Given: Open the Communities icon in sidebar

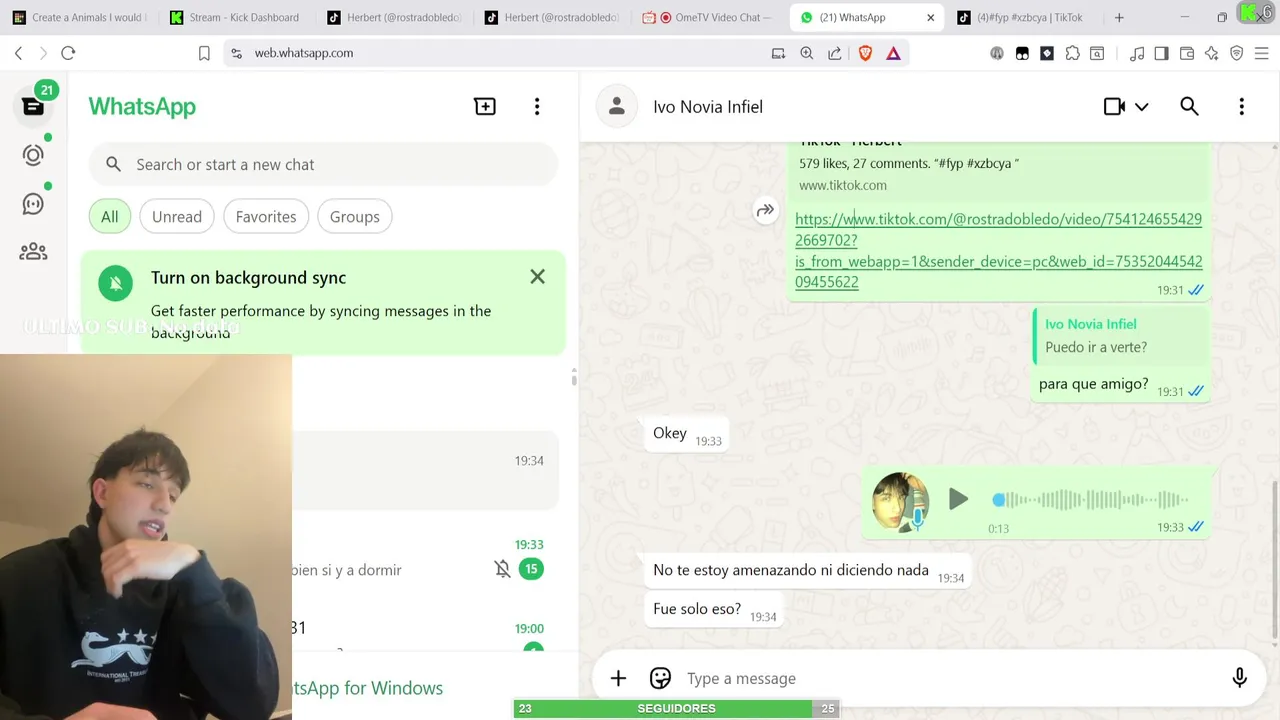Looking at the screenshot, I should coord(33,252).
